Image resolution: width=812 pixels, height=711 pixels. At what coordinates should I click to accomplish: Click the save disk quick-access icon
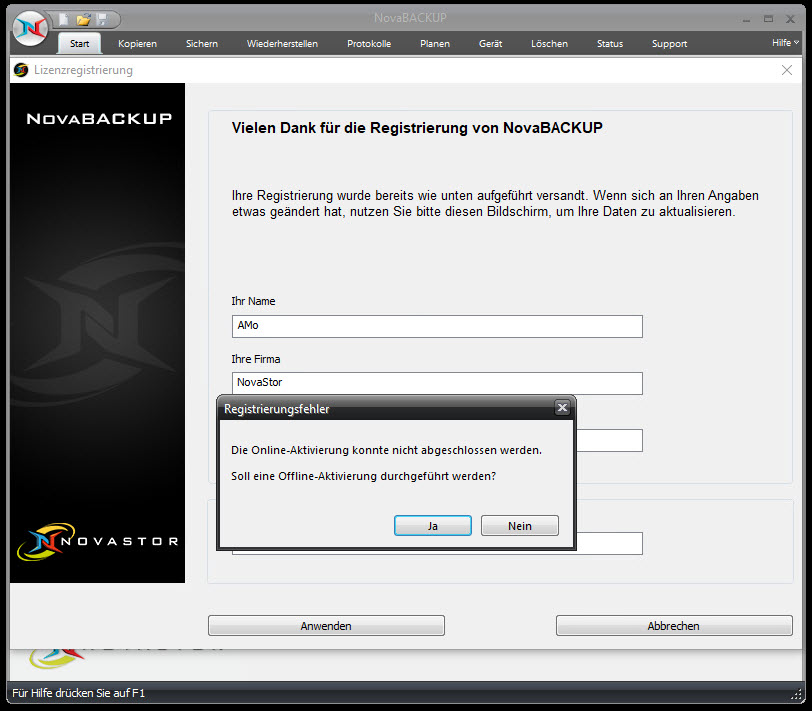pyautogui.click(x=102, y=19)
